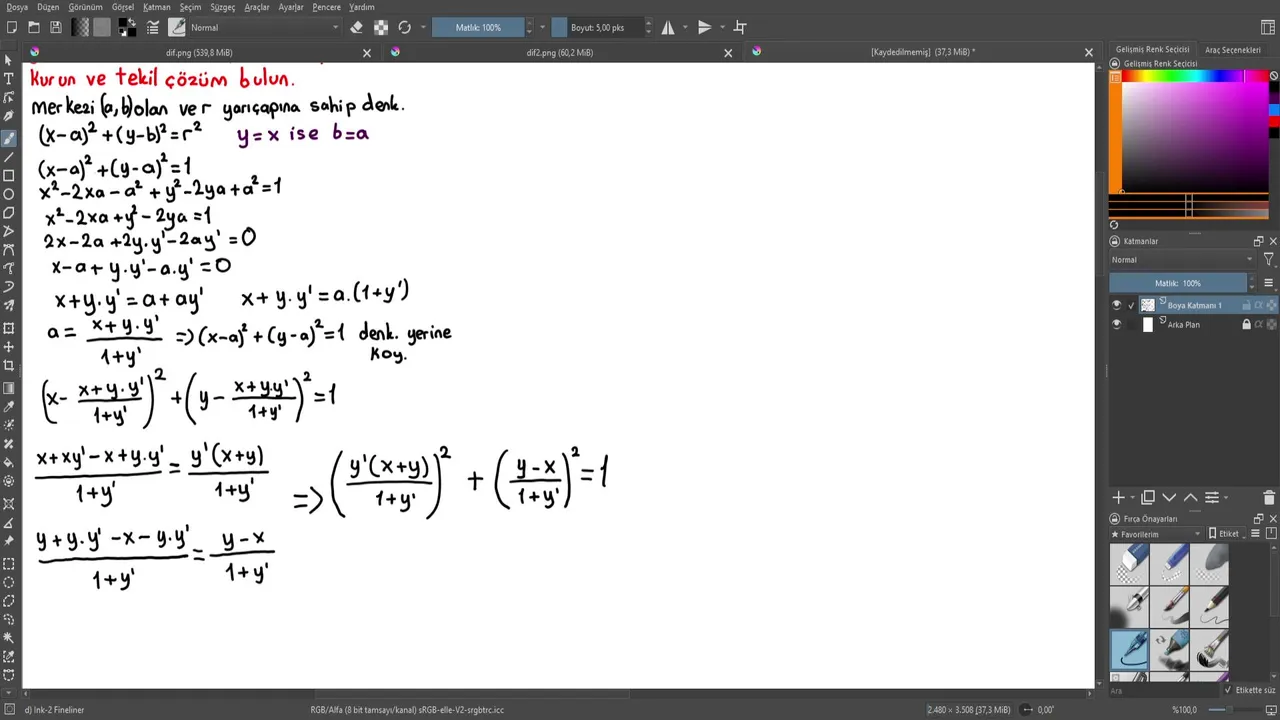Toggle lock on Boya Katmanı 1 layer
Image resolution: width=1280 pixels, height=720 pixels.
(1246, 305)
